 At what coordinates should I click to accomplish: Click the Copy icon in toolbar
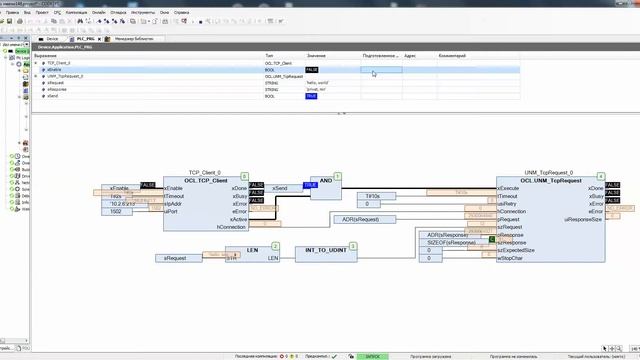(53, 21)
